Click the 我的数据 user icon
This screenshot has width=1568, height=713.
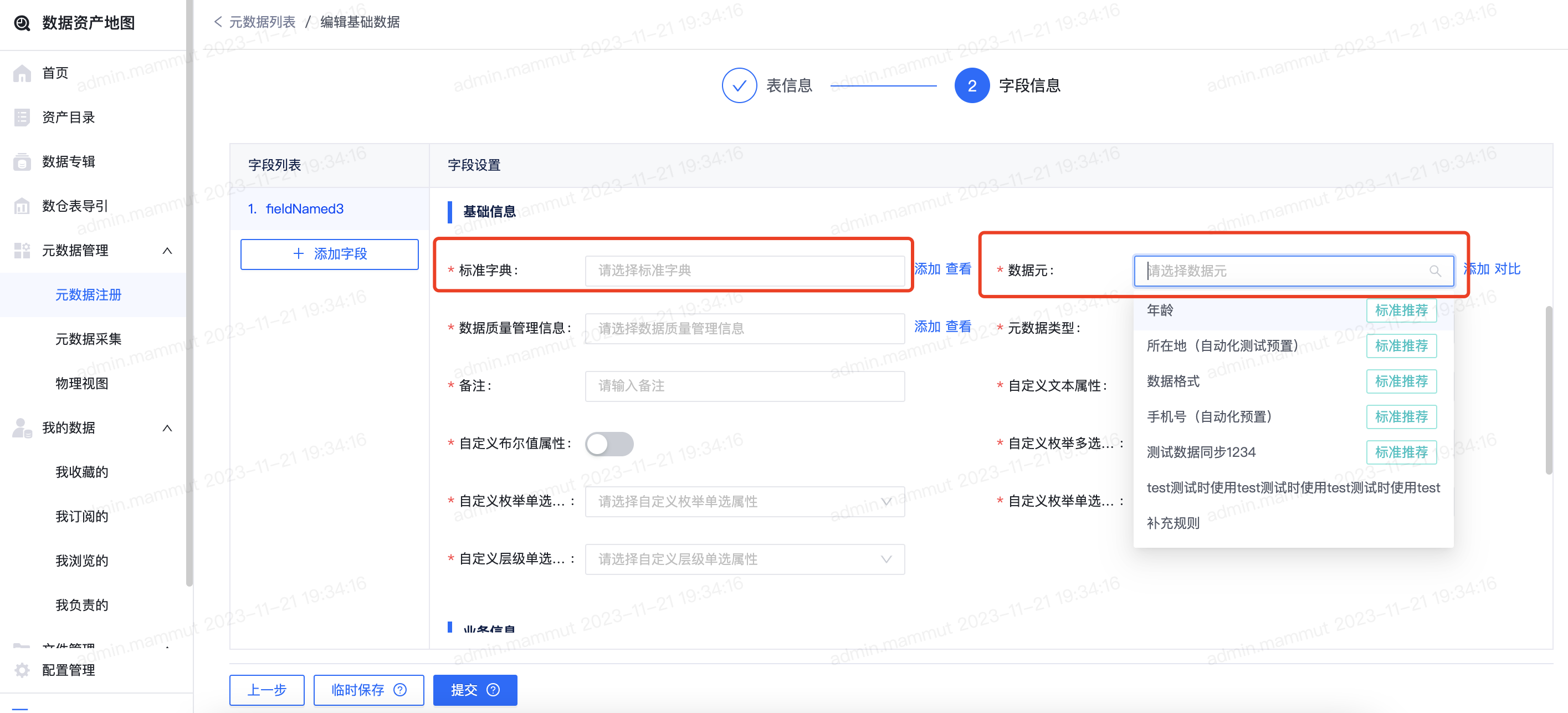coord(22,428)
